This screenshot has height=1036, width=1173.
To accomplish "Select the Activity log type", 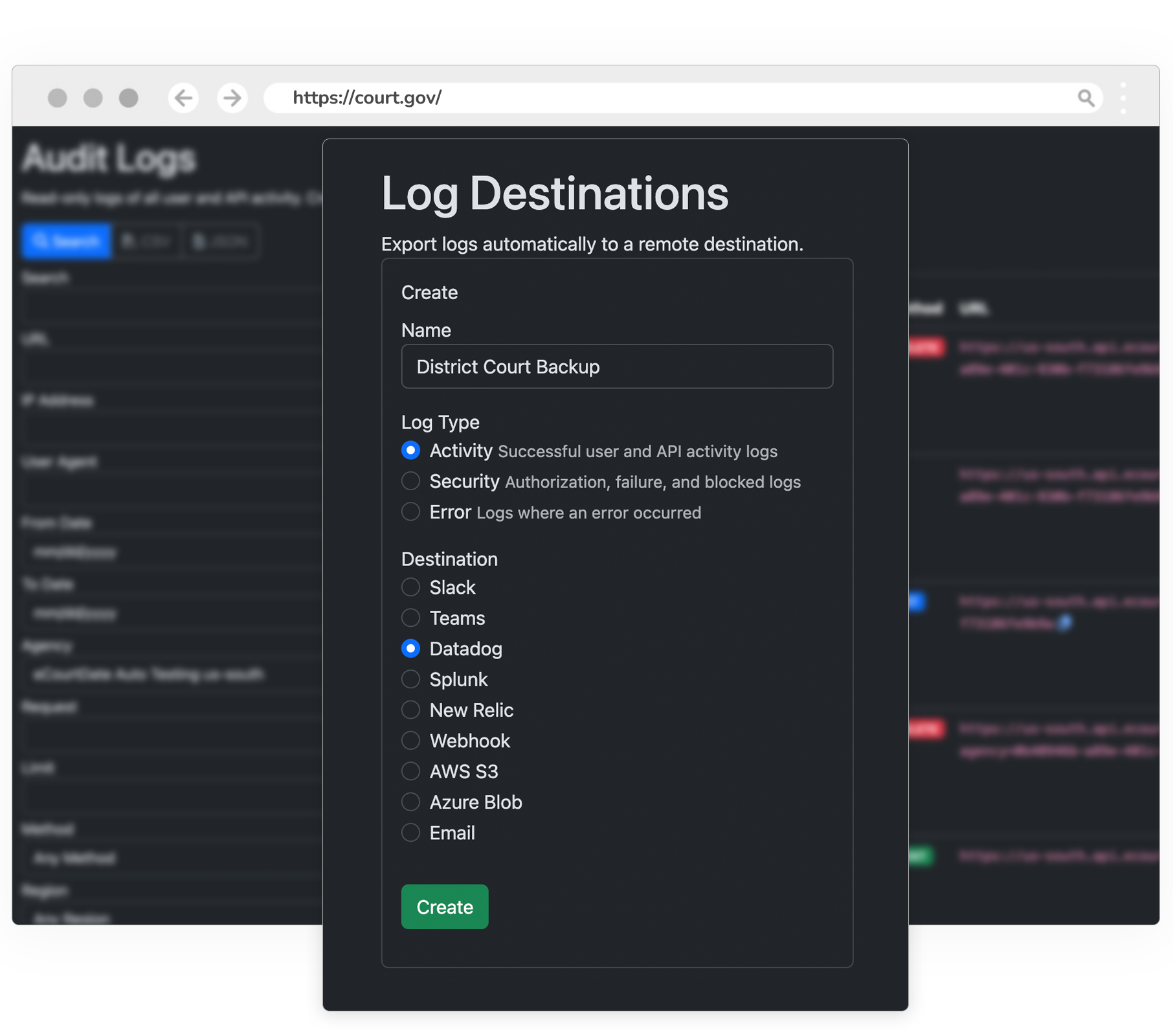I will pos(410,450).
